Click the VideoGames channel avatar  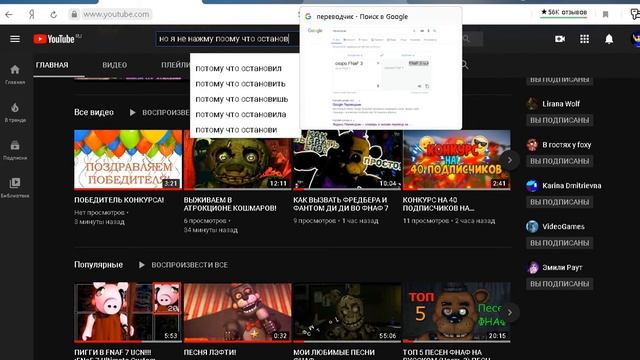[x=532, y=226]
